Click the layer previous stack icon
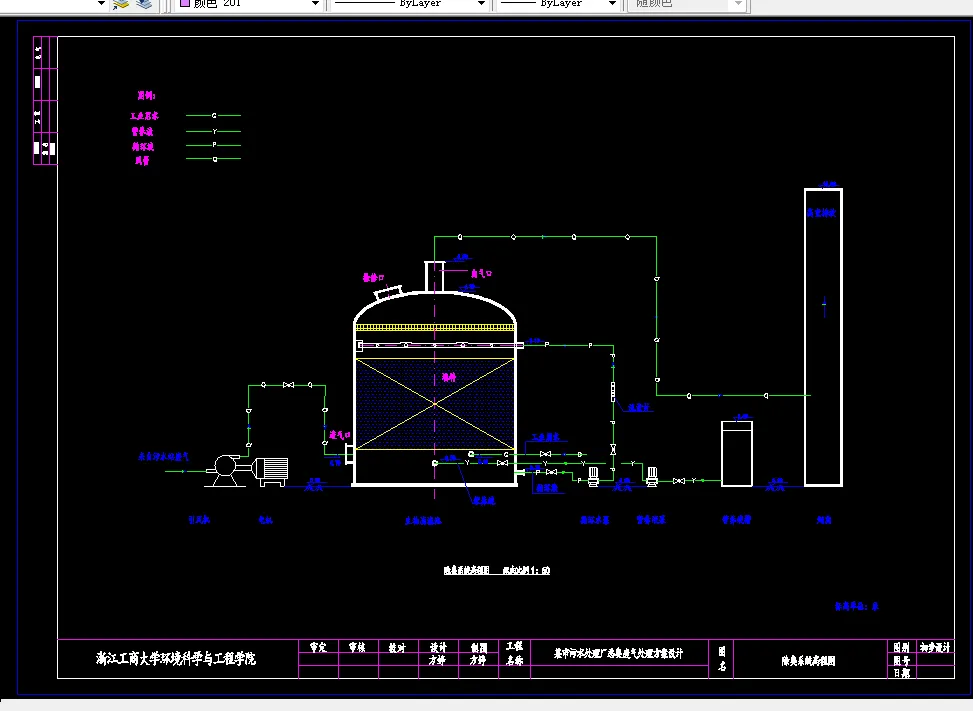This screenshot has height=711, width=973. tap(144, 4)
